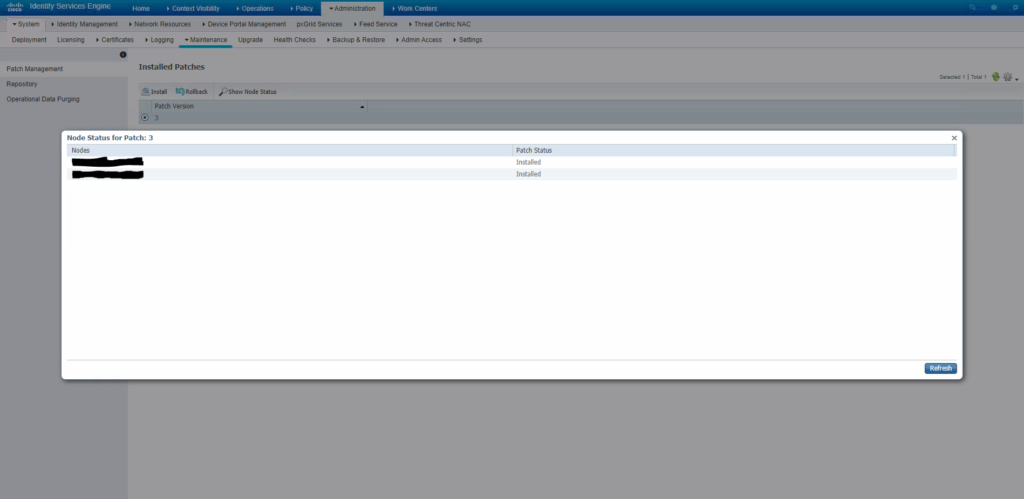Click first row's Installed status text
1024x499 pixels.
(528, 162)
